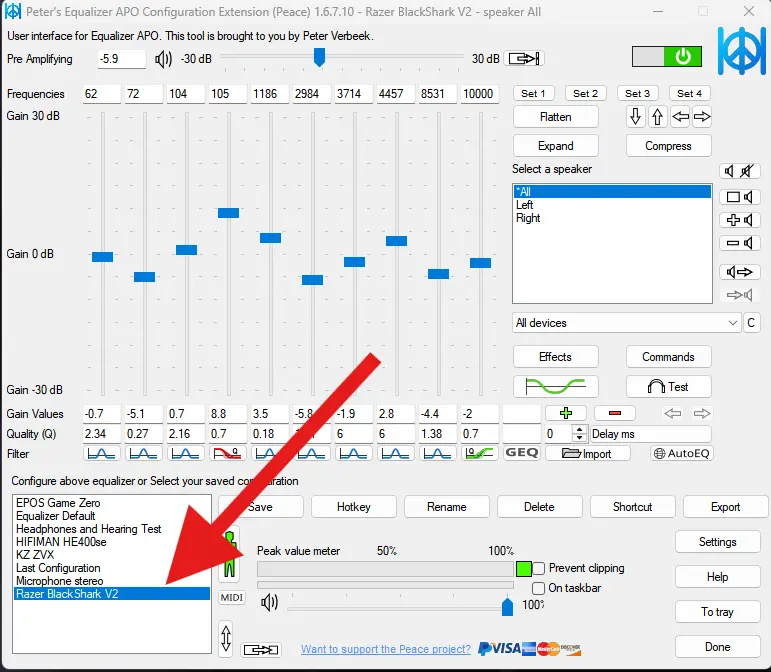This screenshot has width=771, height=672.
Task: Click the Hotkey button
Action: [354, 507]
